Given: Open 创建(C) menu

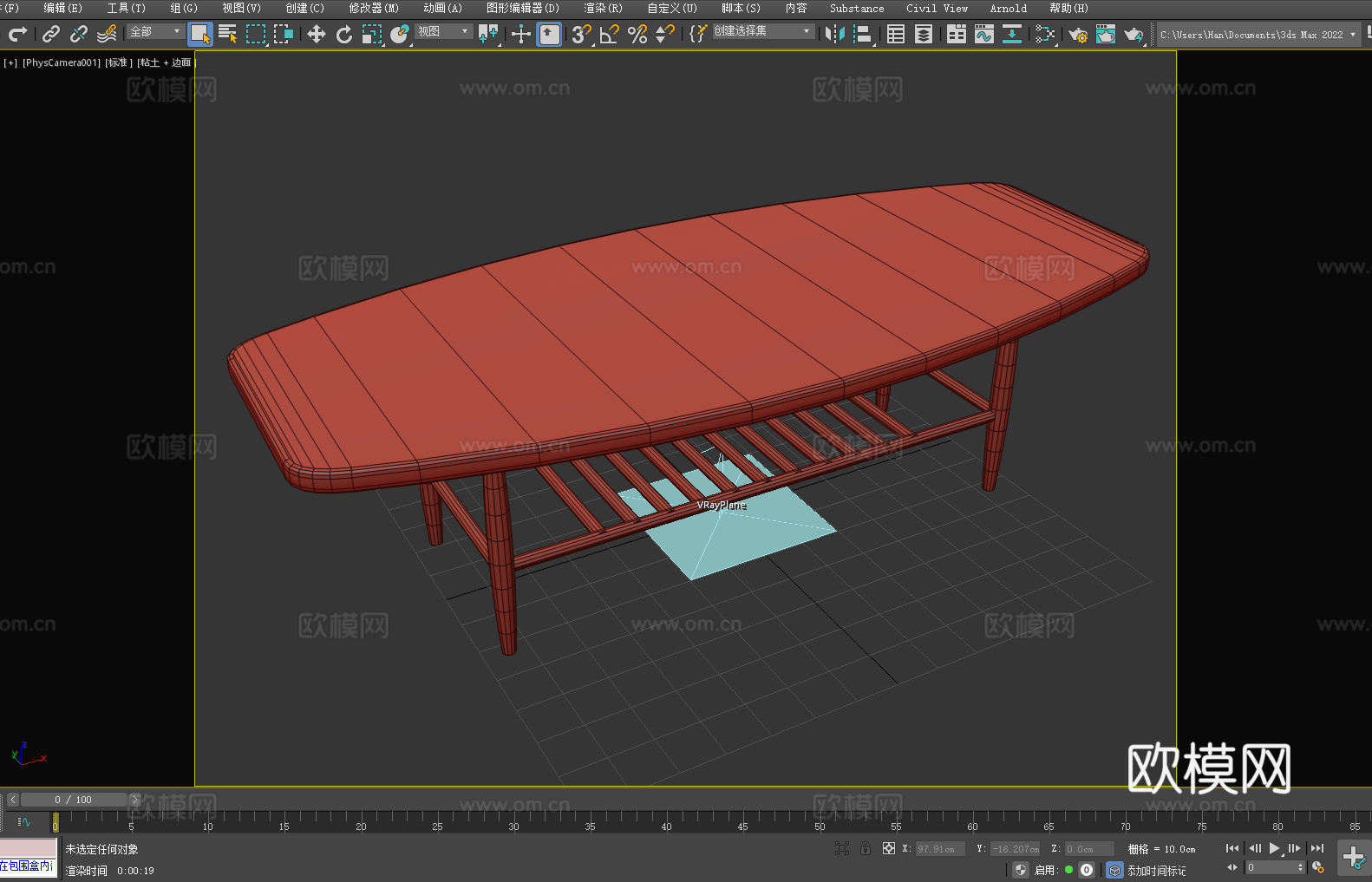Looking at the screenshot, I should click(x=305, y=8).
